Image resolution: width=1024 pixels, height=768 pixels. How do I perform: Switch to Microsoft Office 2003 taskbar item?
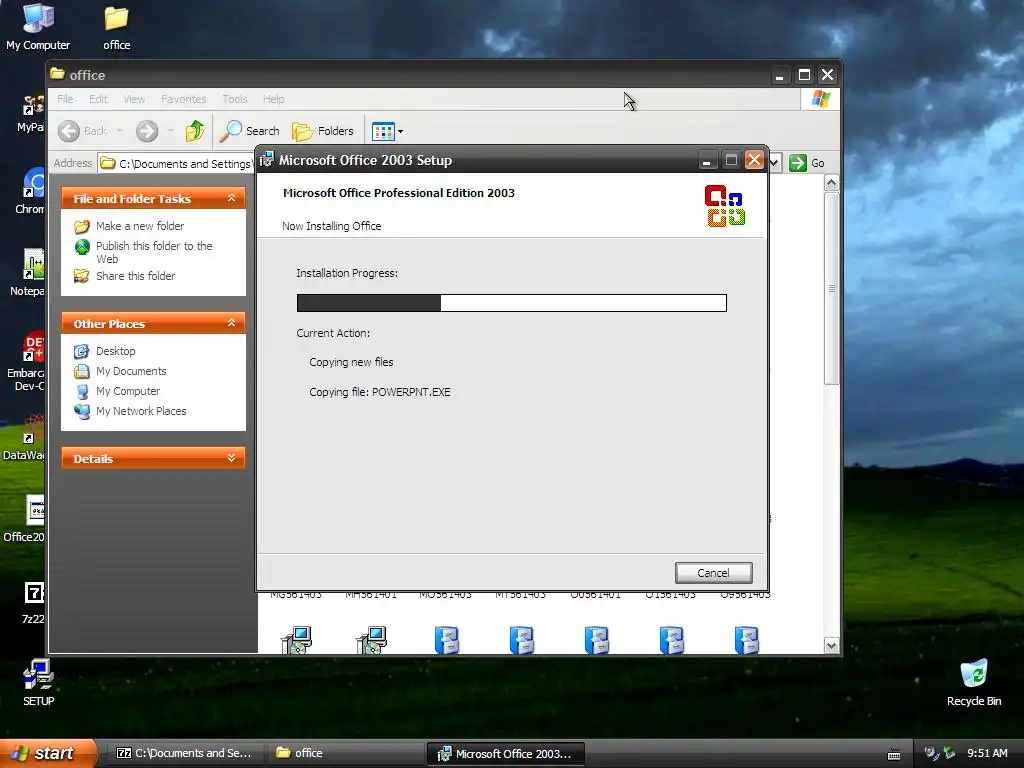(x=505, y=754)
